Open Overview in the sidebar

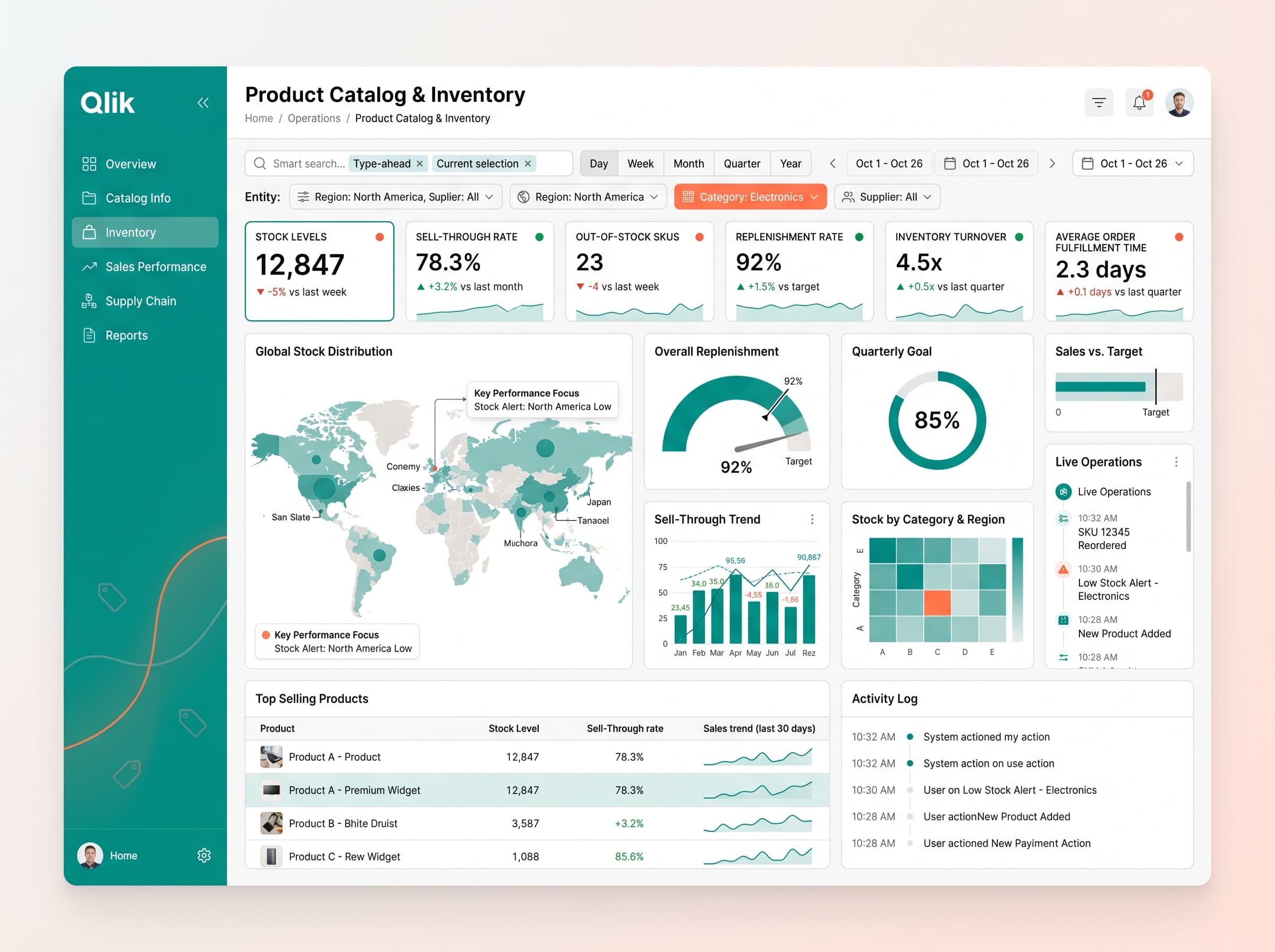(144, 164)
